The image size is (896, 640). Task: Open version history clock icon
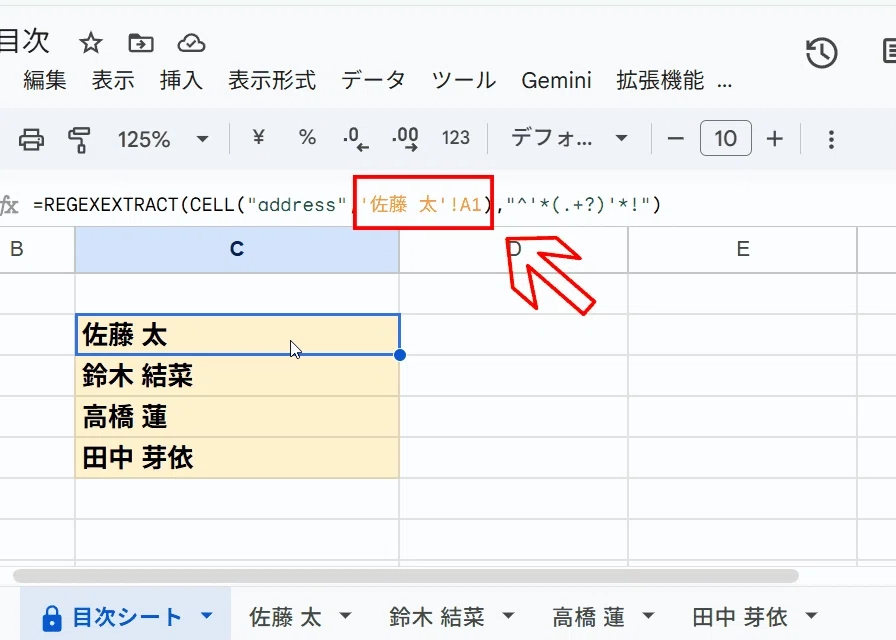pos(822,53)
